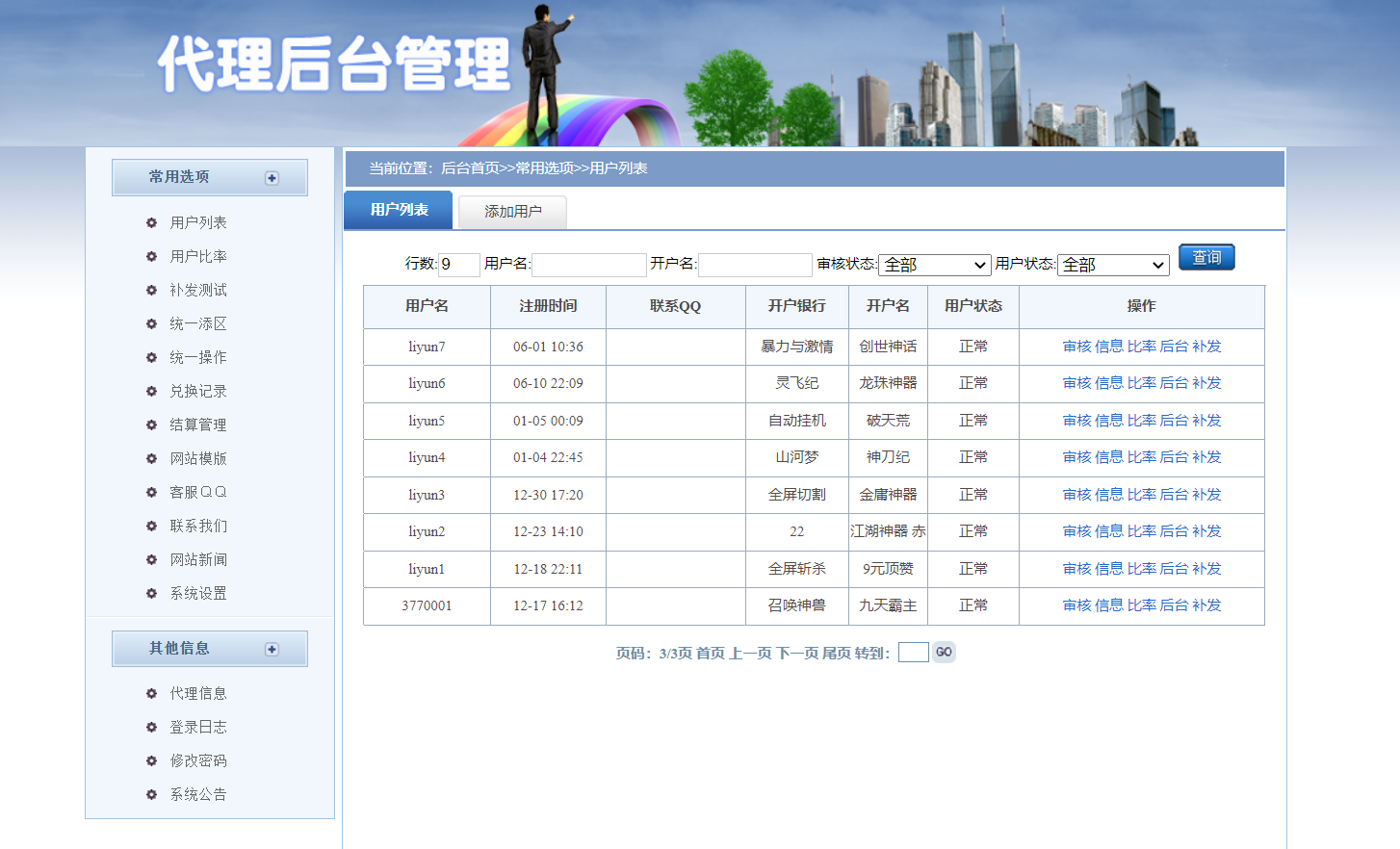This screenshot has height=849, width=1400.
Task: Click 比率 for user liyun6
Action: pyautogui.click(x=1142, y=383)
